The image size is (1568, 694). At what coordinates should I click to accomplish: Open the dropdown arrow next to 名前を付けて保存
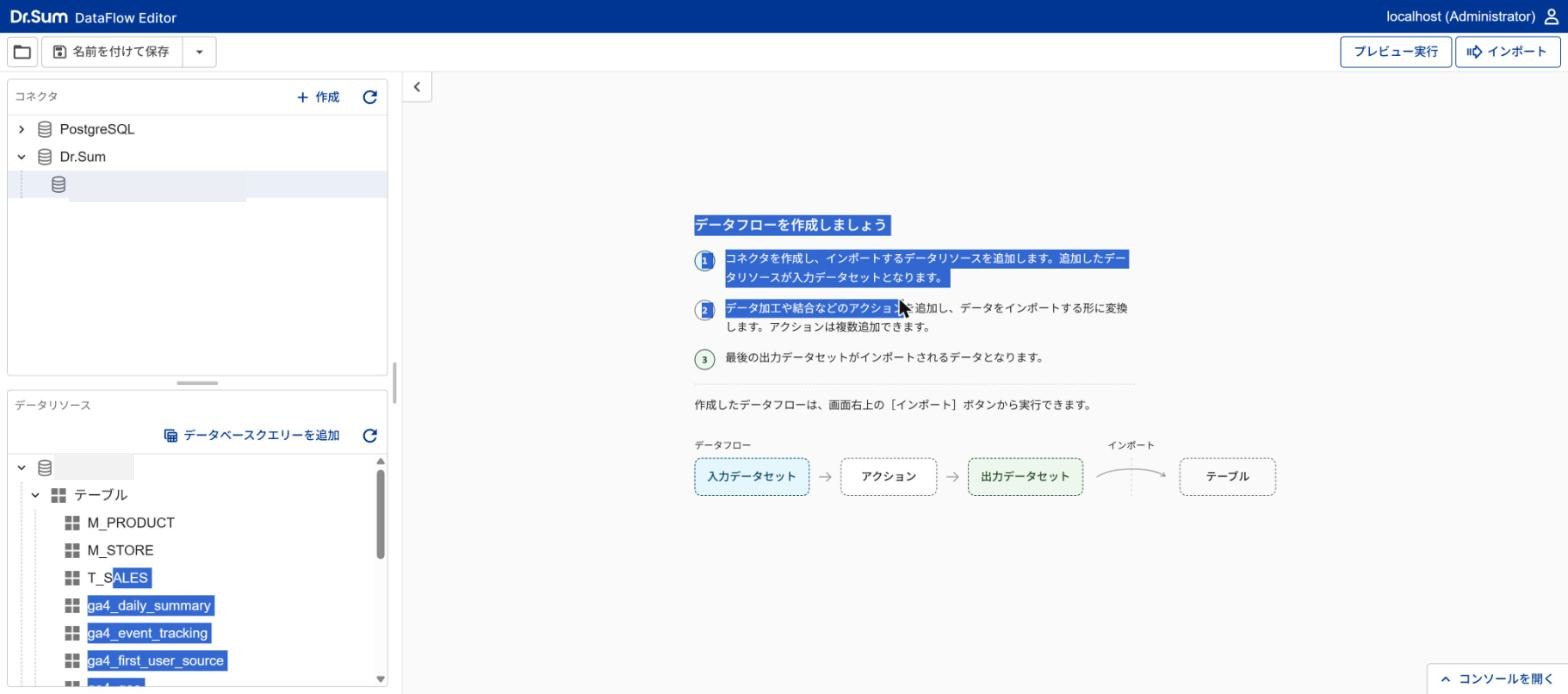coord(199,52)
